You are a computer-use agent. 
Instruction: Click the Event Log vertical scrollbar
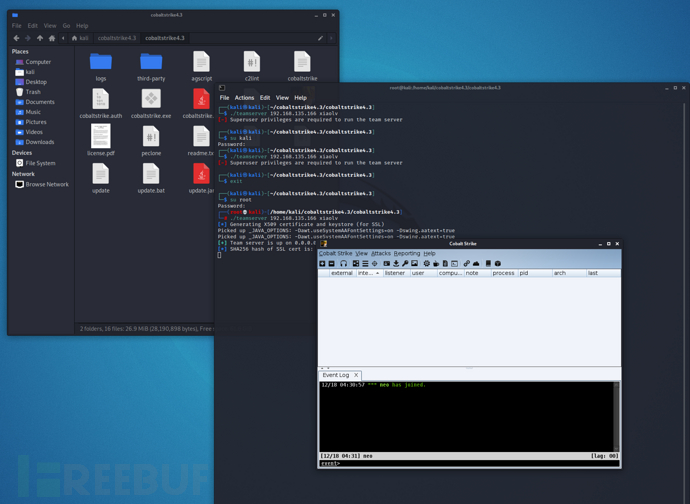616,415
